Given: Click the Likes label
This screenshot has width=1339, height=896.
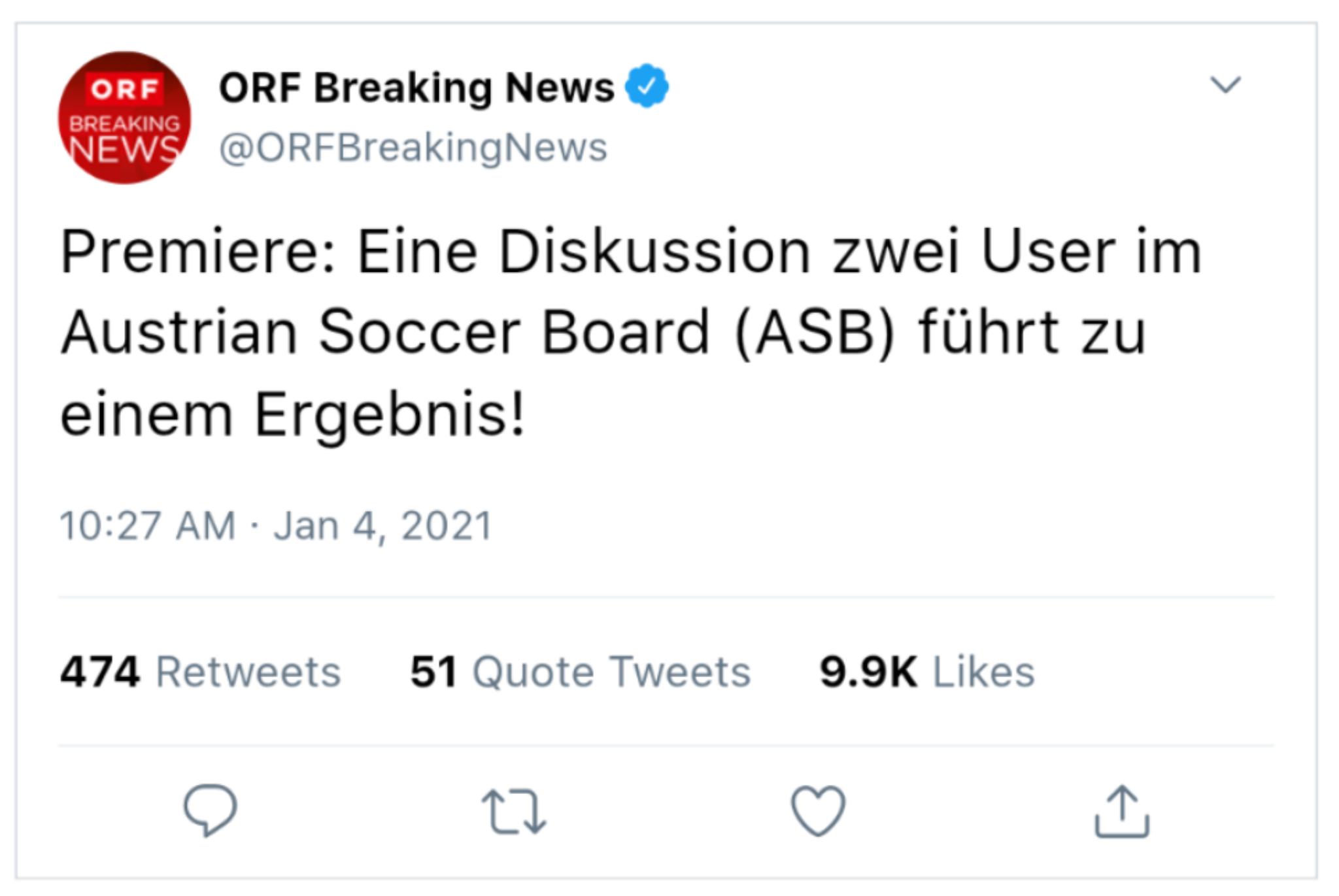Looking at the screenshot, I should pyautogui.click(x=984, y=672).
